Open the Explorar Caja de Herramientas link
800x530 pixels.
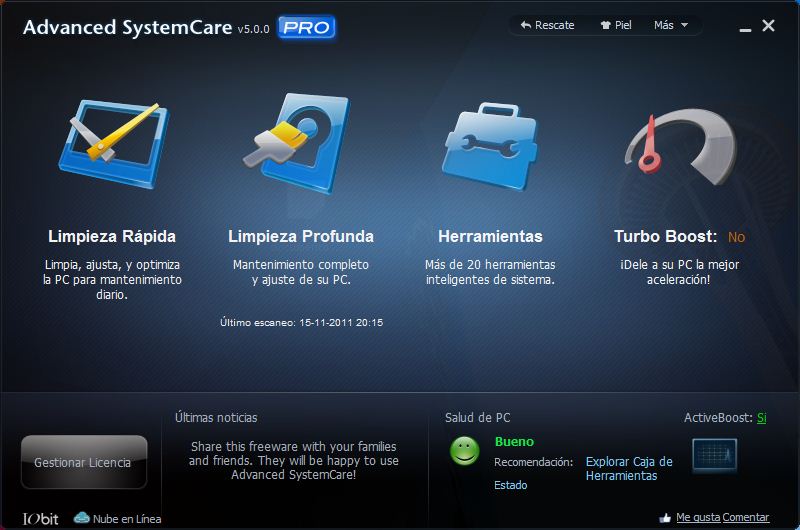[629, 469]
